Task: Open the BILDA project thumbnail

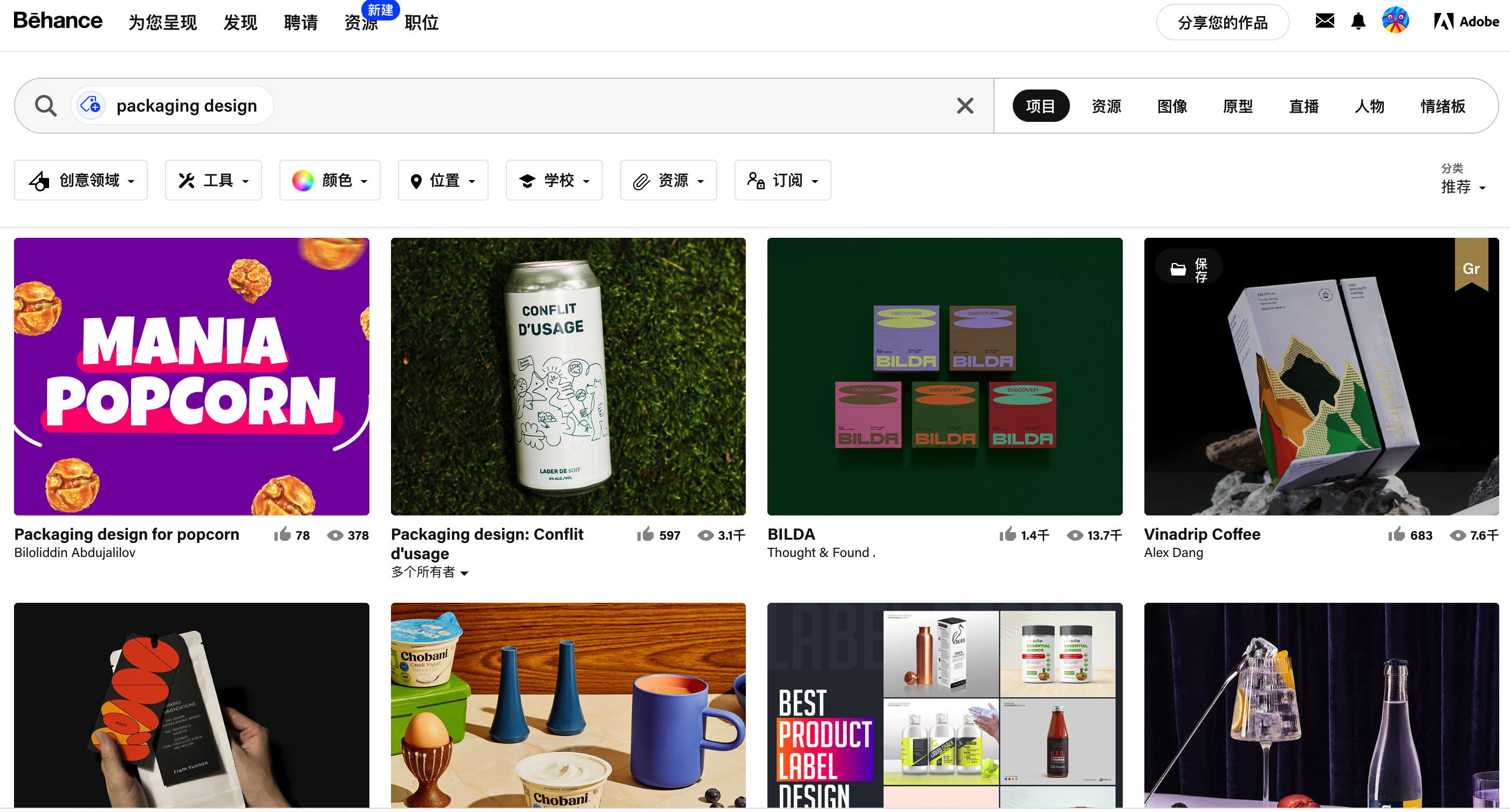Action: [x=944, y=376]
